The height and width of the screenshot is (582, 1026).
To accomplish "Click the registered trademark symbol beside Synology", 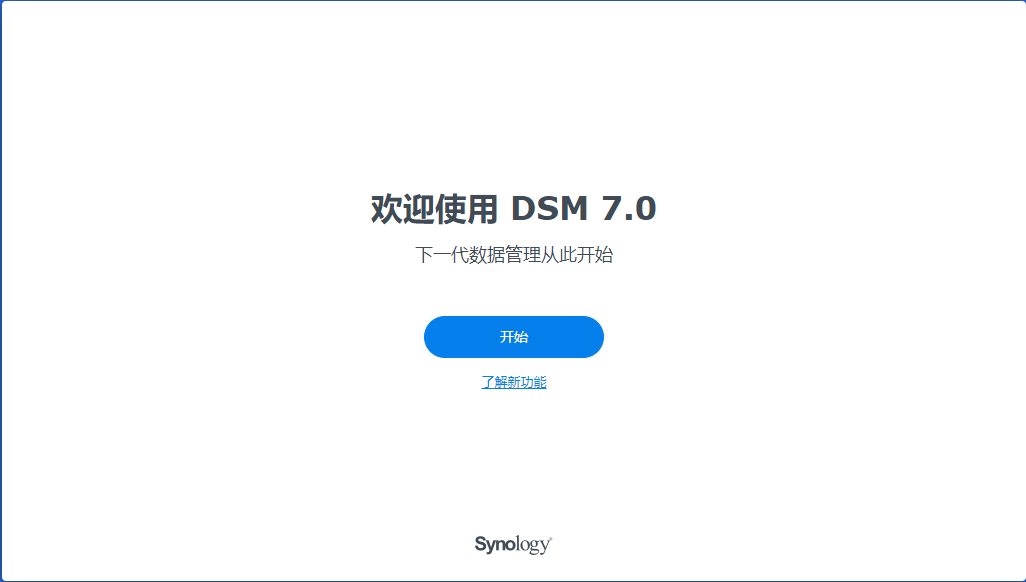I will click(x=550, y=539).
